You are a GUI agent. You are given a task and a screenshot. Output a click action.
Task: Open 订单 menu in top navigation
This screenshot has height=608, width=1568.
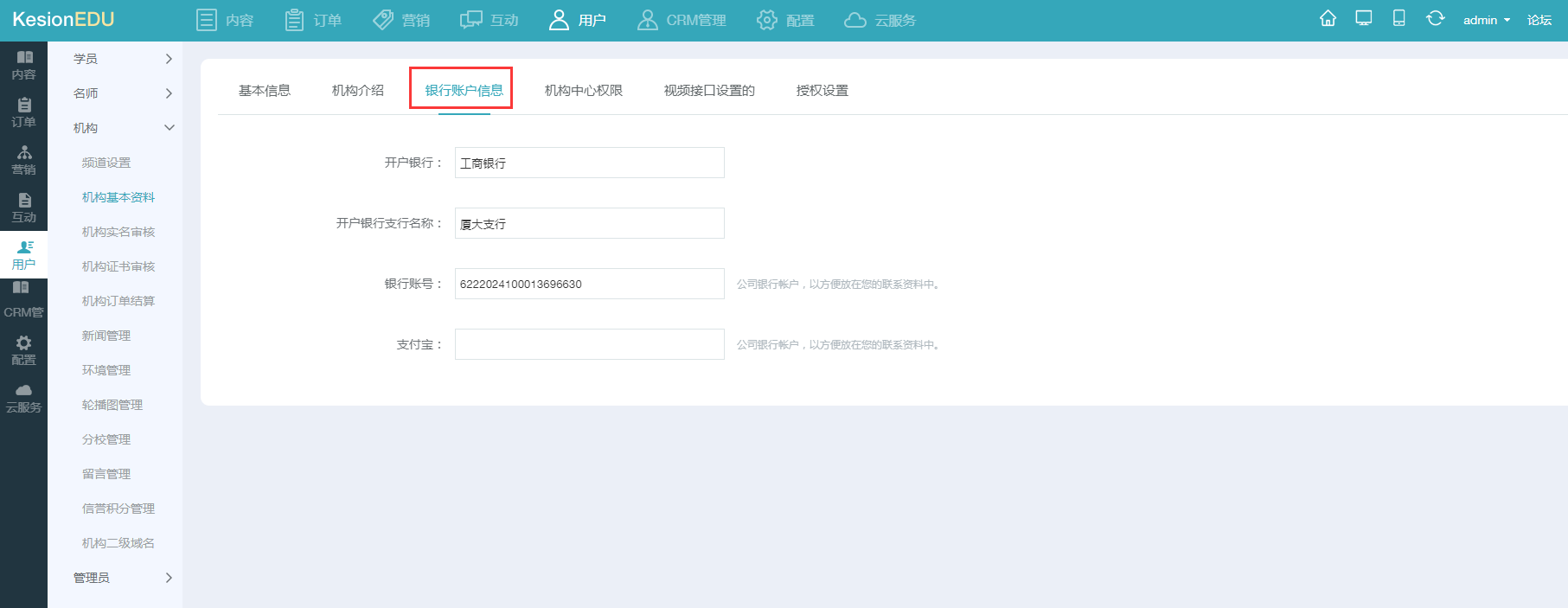pyautogui.click(x=313, y=20)
